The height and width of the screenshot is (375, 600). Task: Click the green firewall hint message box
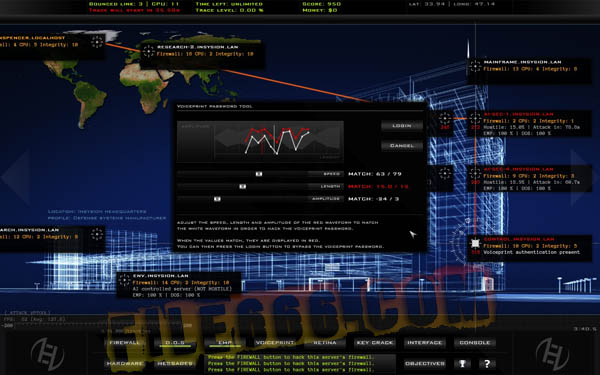pos(300,364)
